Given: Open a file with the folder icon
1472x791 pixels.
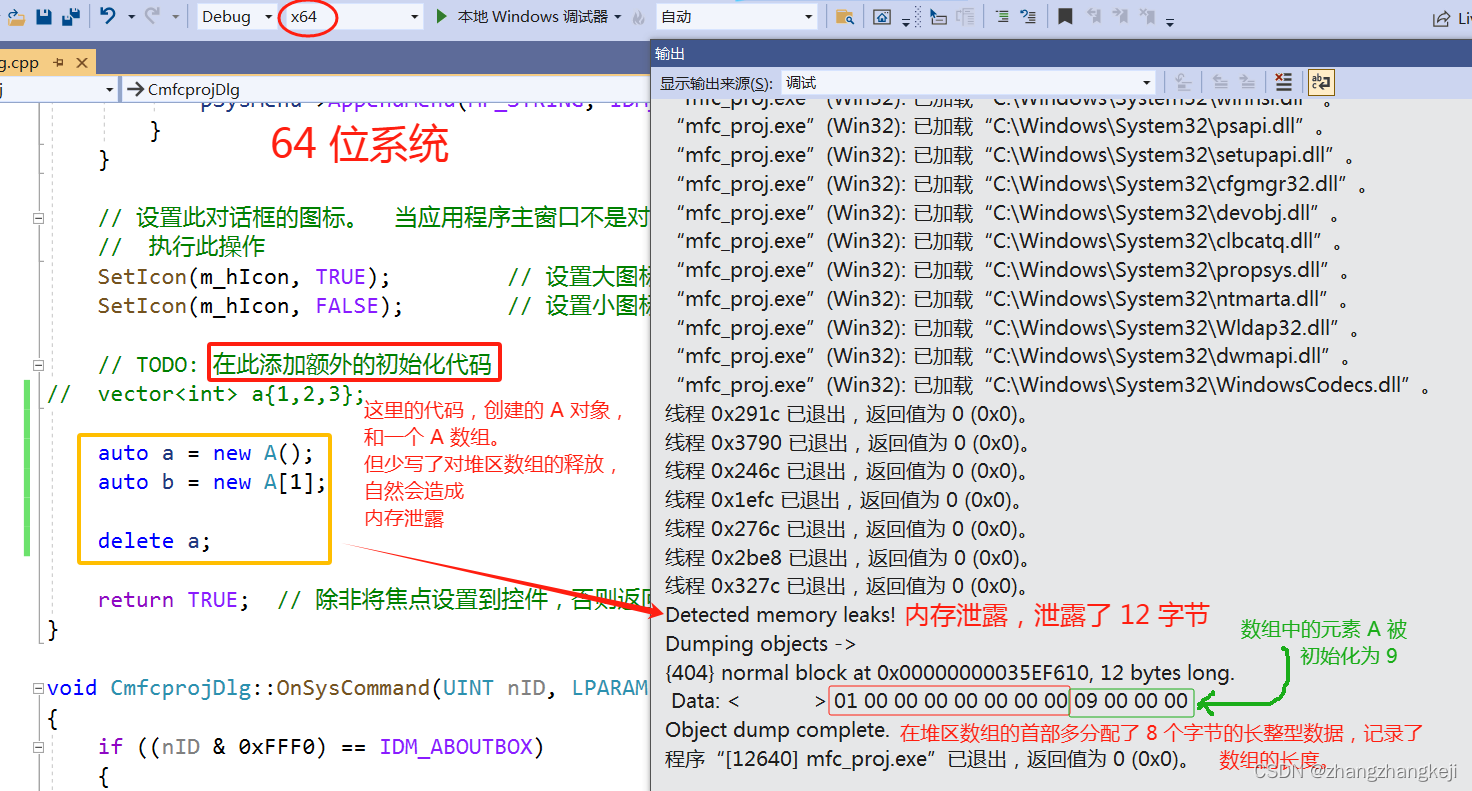Looking at the screenshot, I should (16, 17).
